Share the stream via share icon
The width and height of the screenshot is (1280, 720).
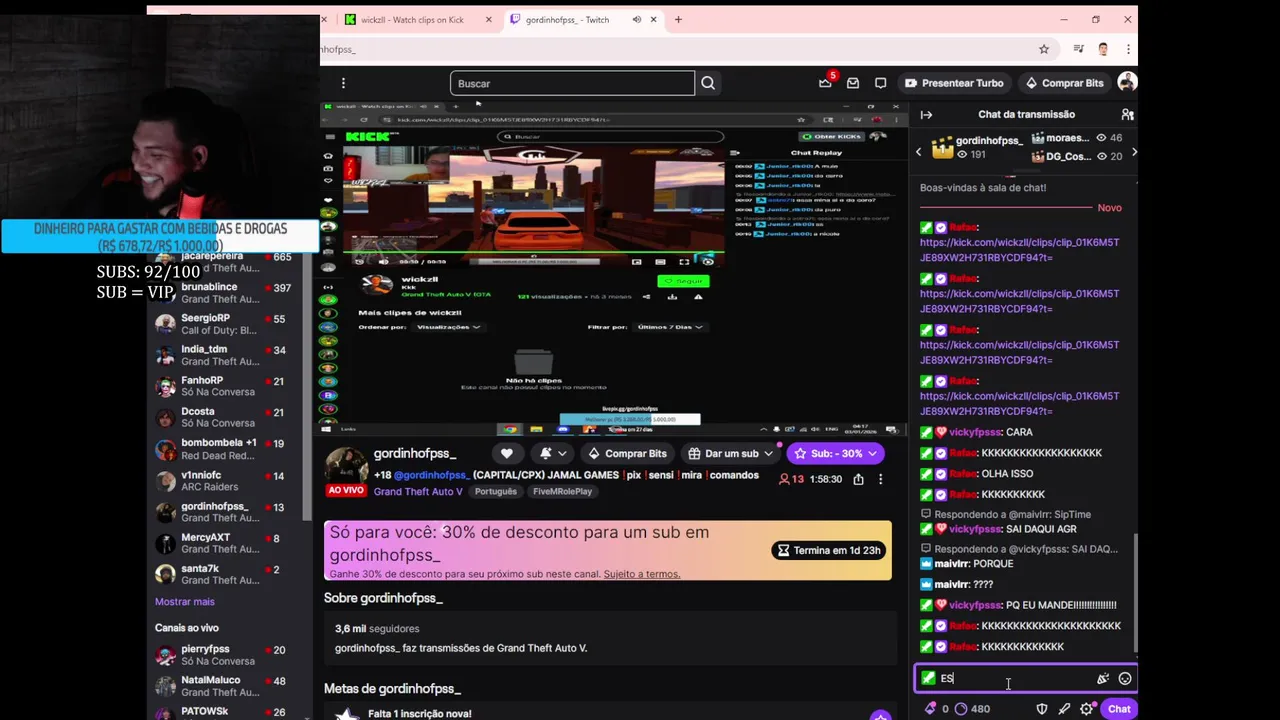[x=858, y=479]
